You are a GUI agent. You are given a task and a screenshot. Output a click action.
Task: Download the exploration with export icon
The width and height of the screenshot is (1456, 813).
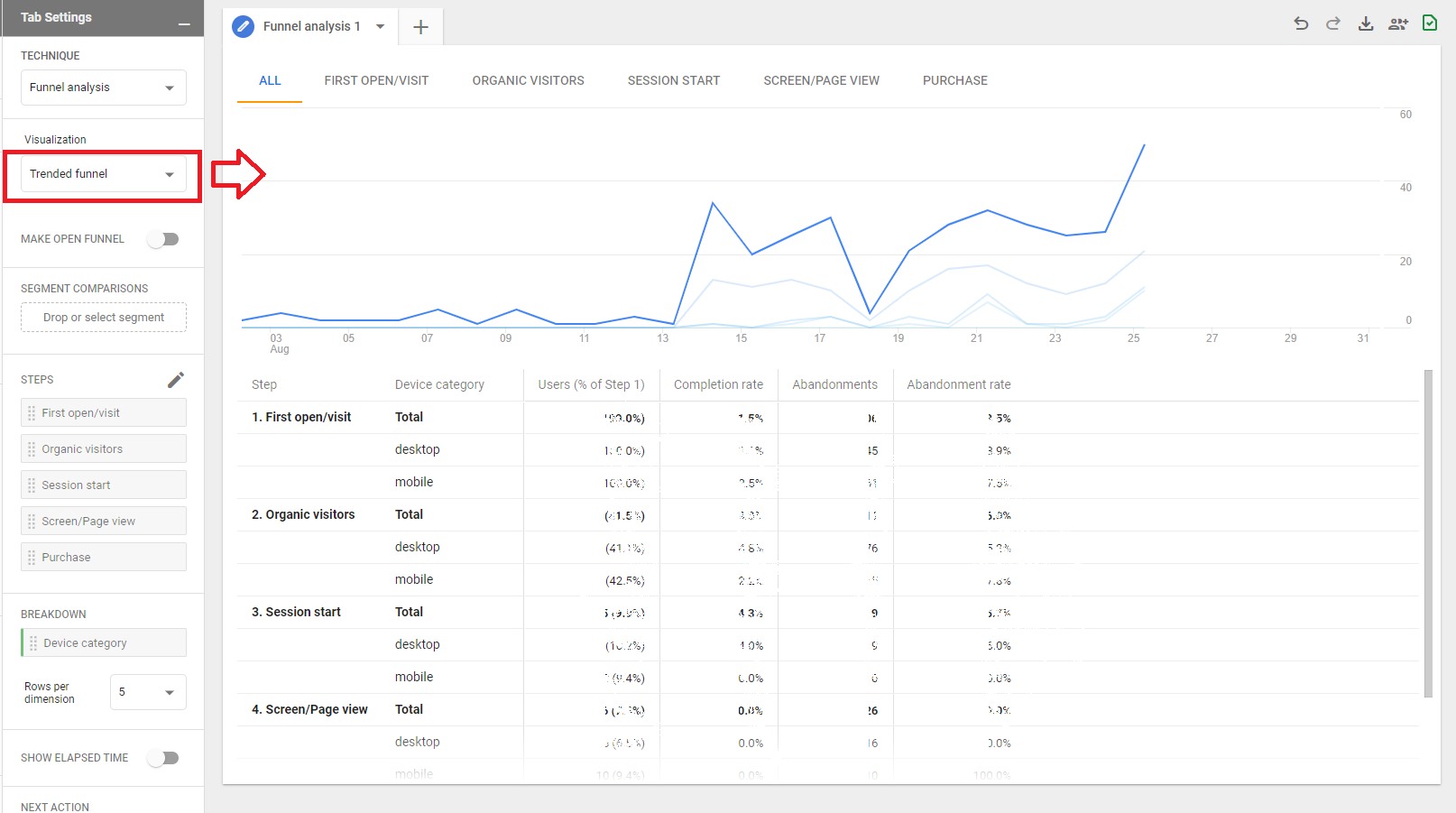(1366, 23)
